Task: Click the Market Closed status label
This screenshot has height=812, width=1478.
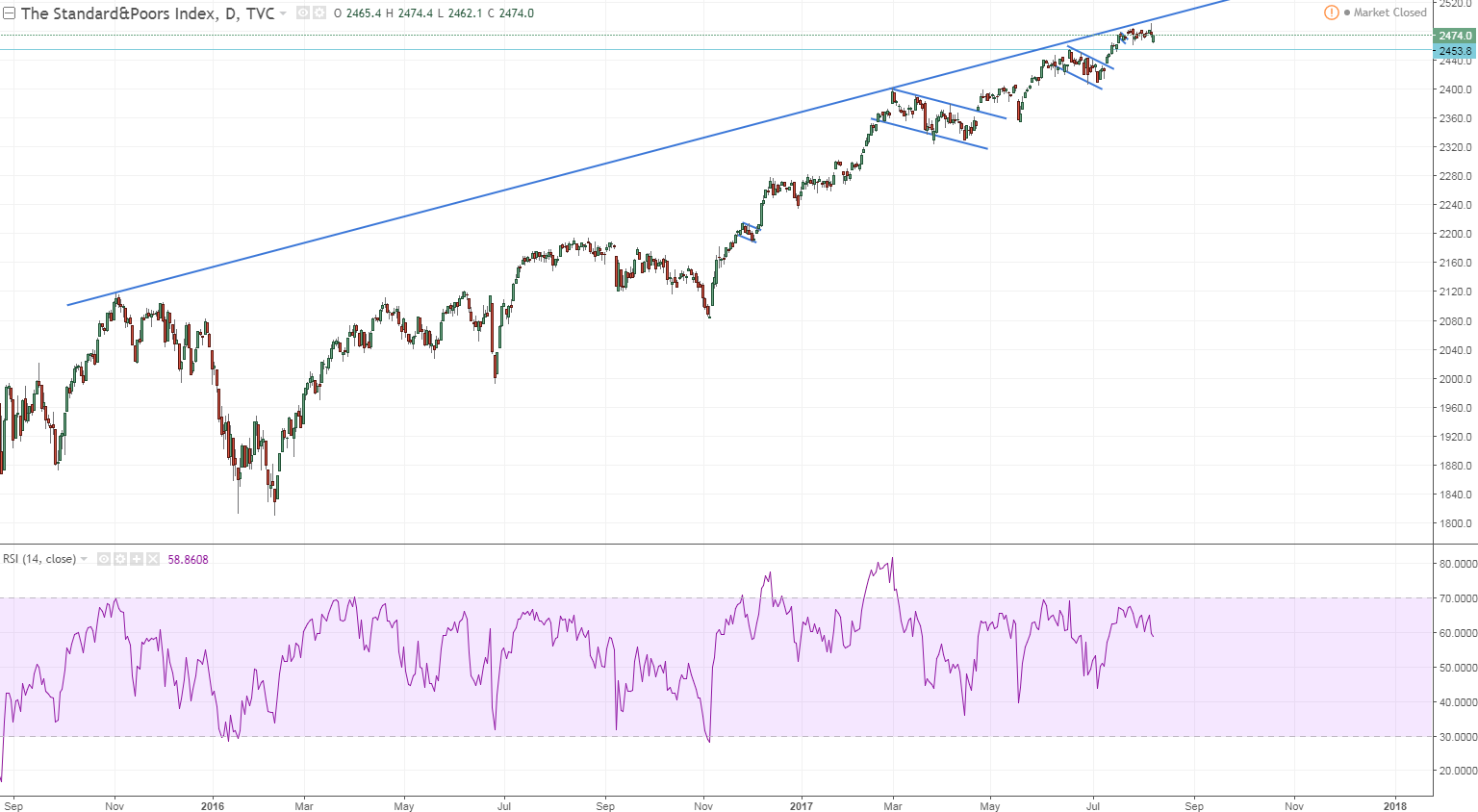Action: pyautogui.click(x=1389, y=13)
